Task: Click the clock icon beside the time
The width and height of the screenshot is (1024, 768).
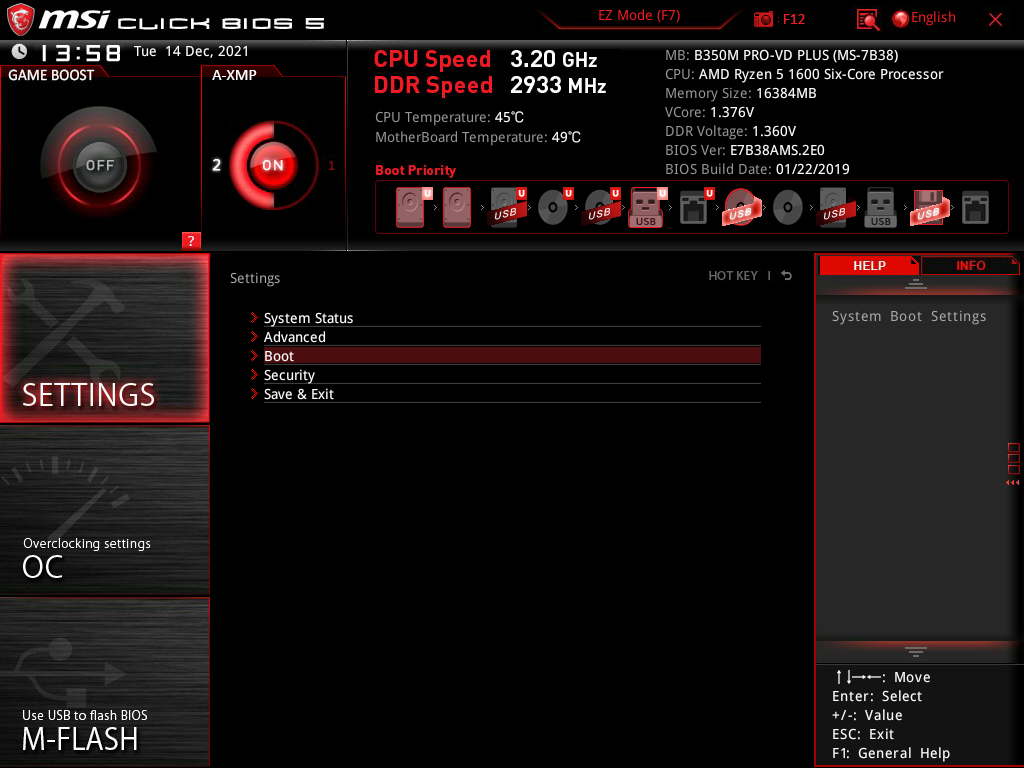Action: click(20, 52)
